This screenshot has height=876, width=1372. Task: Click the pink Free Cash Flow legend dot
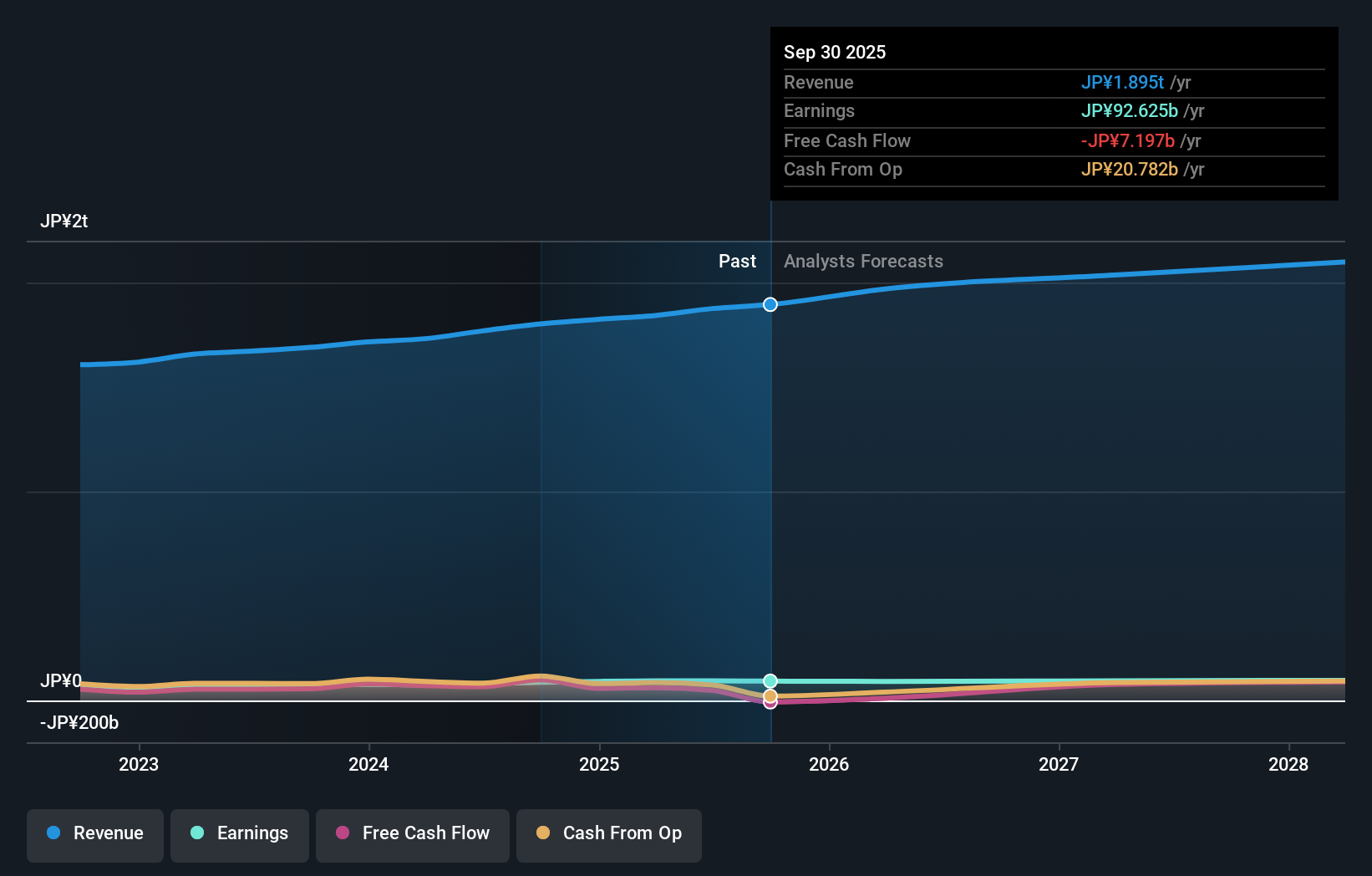click(343, 833)
